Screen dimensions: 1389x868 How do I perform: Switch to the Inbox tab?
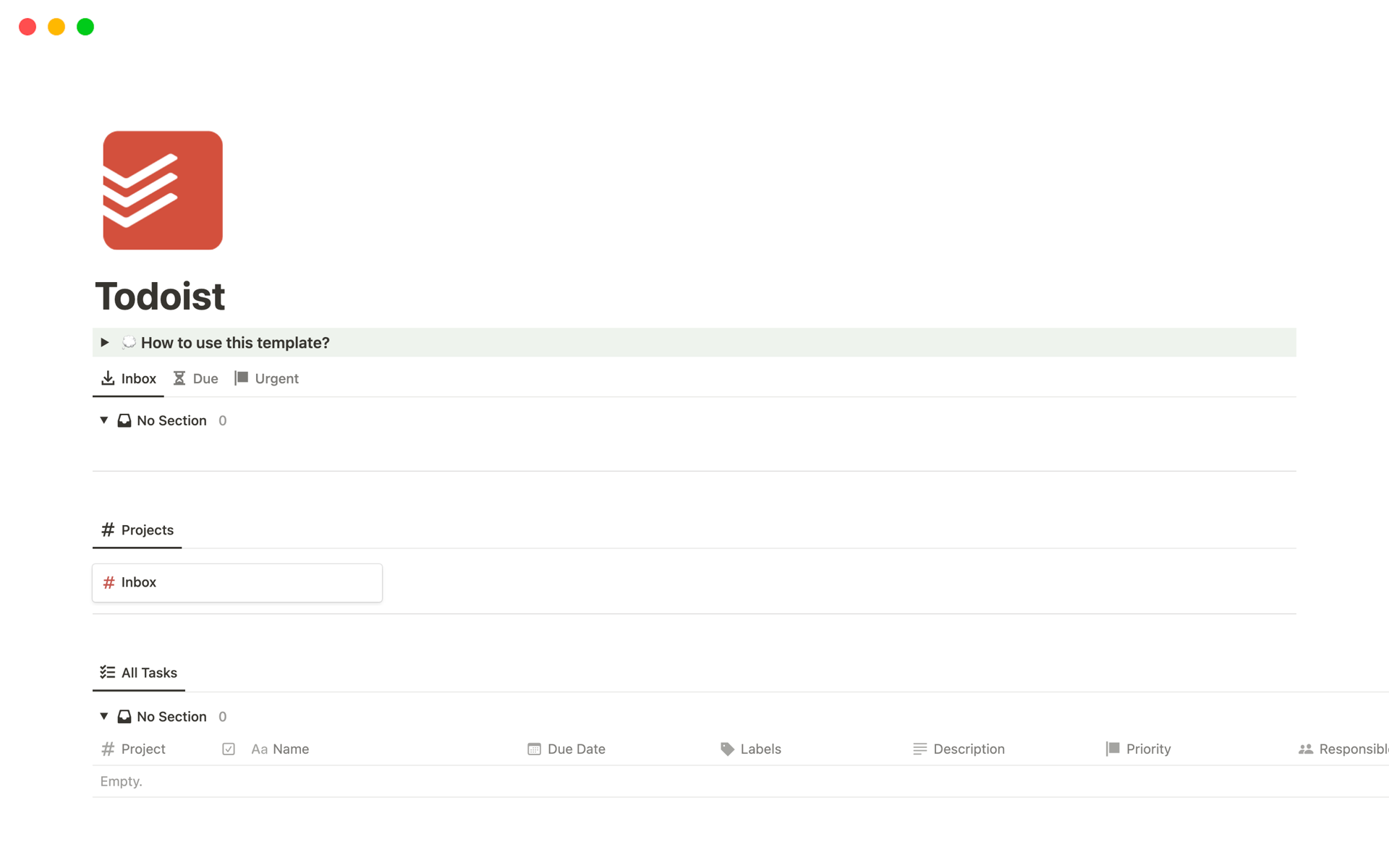coord(129,378)
